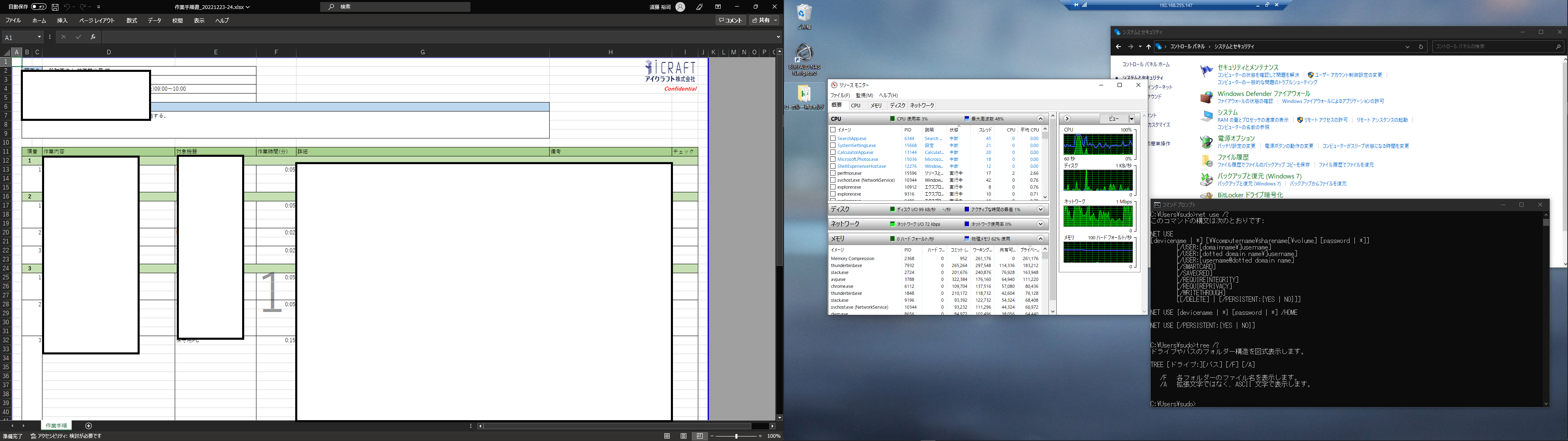Switch to Page Layout view icon

pos(684,436)
